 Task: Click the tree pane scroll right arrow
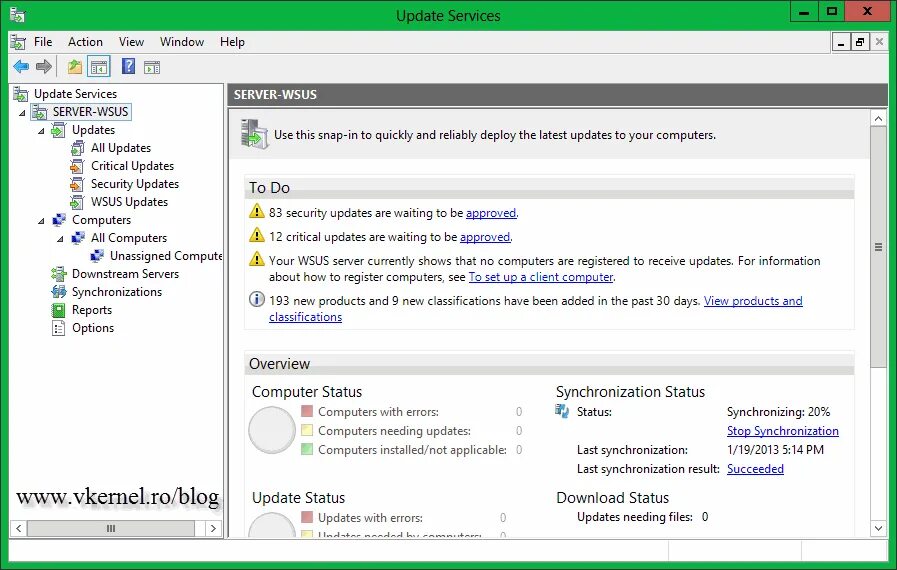tap(213, 528)
